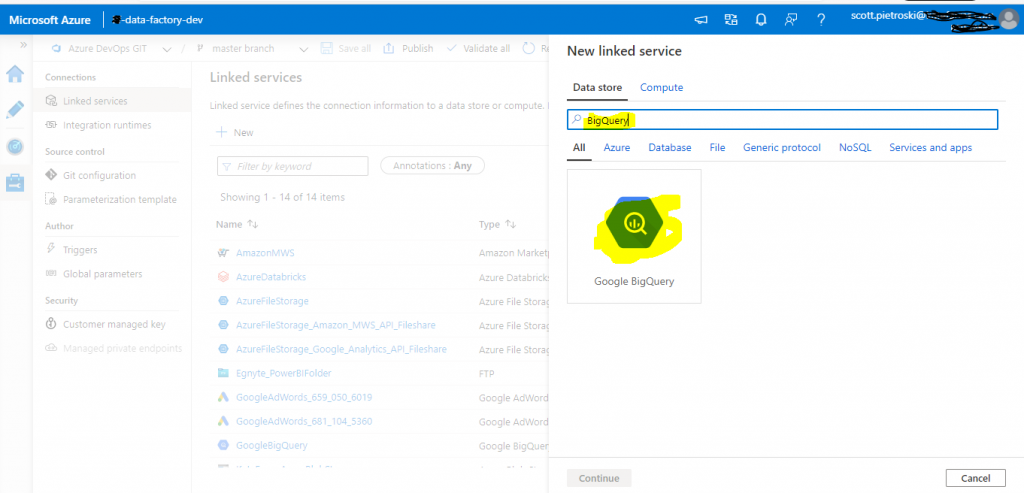Select the Database category tab
This screenshot has width=1024, height=493.
(x=669, y=148)
